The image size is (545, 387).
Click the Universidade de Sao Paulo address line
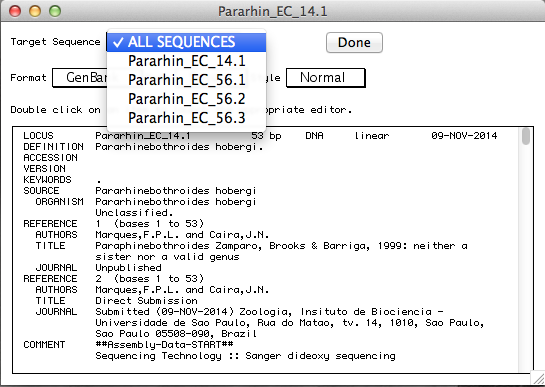coord(290,323)
